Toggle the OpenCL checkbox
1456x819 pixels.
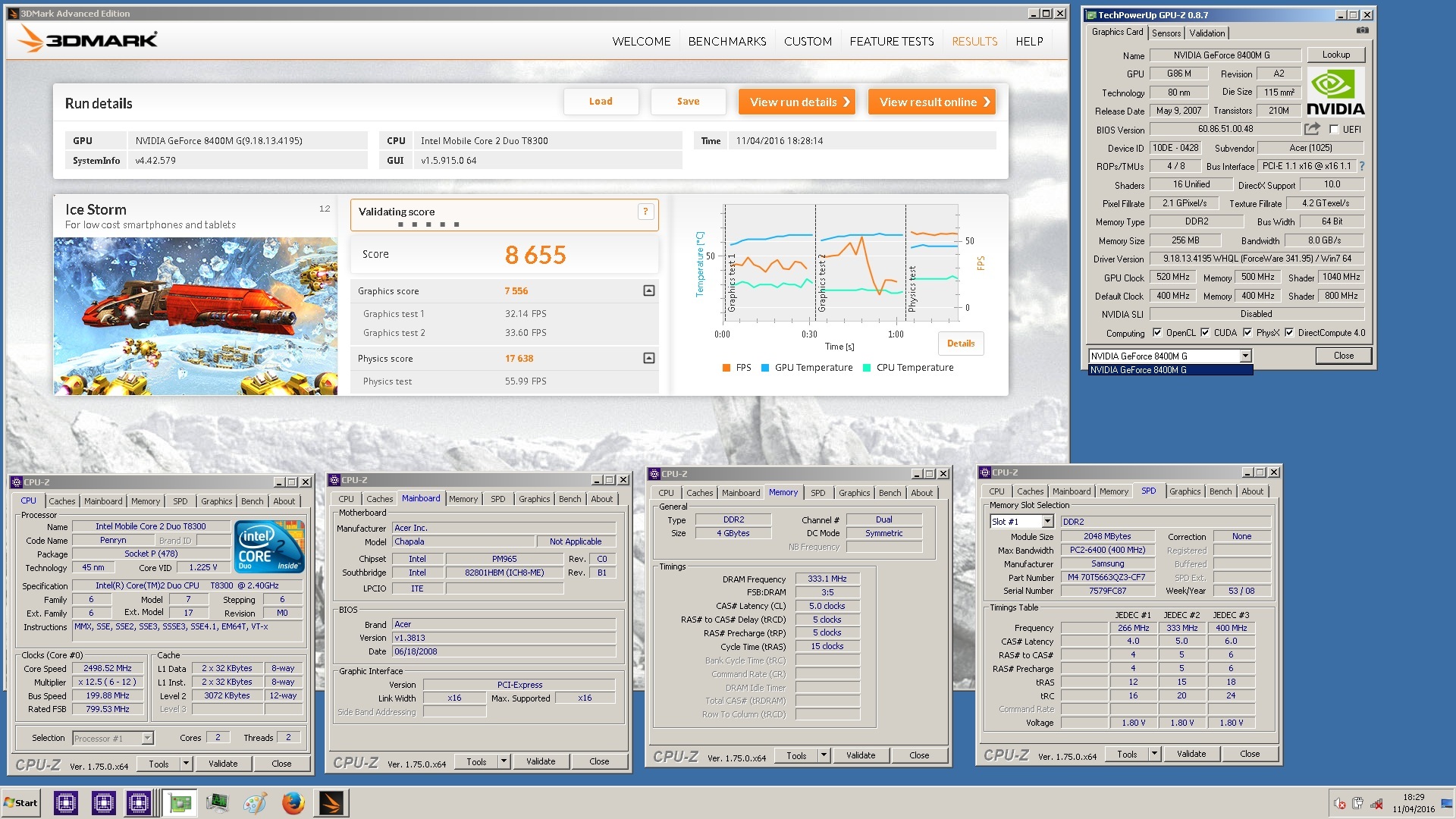[1157, 333]
